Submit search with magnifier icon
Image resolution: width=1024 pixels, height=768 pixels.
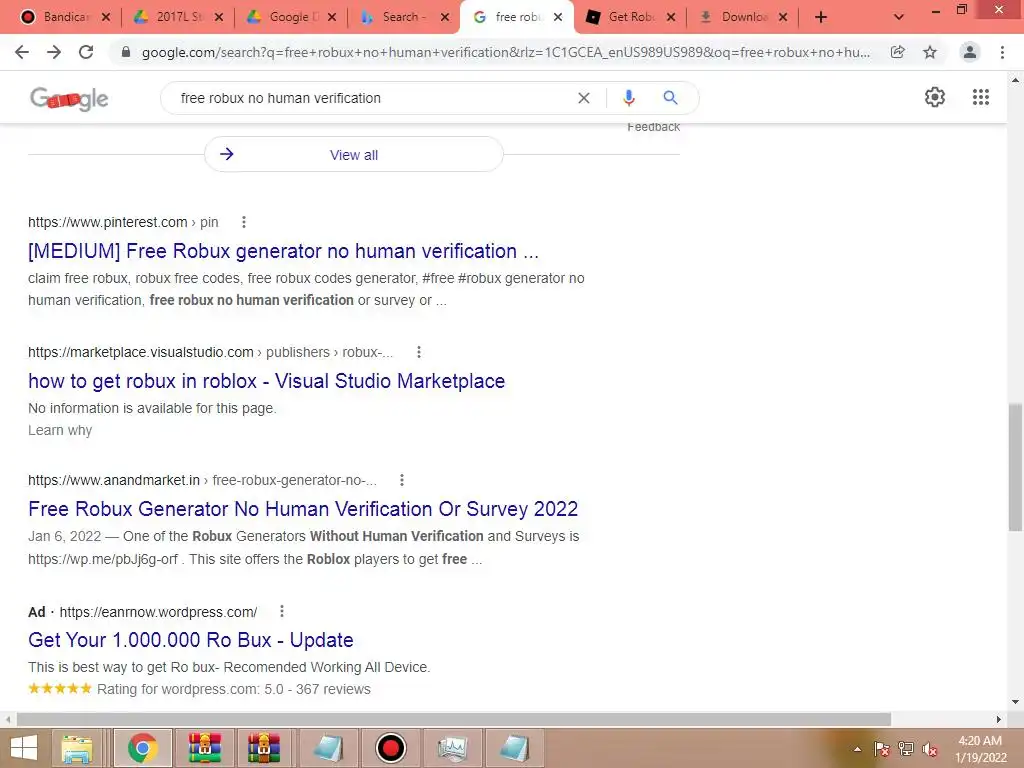[x=670, y=98]
